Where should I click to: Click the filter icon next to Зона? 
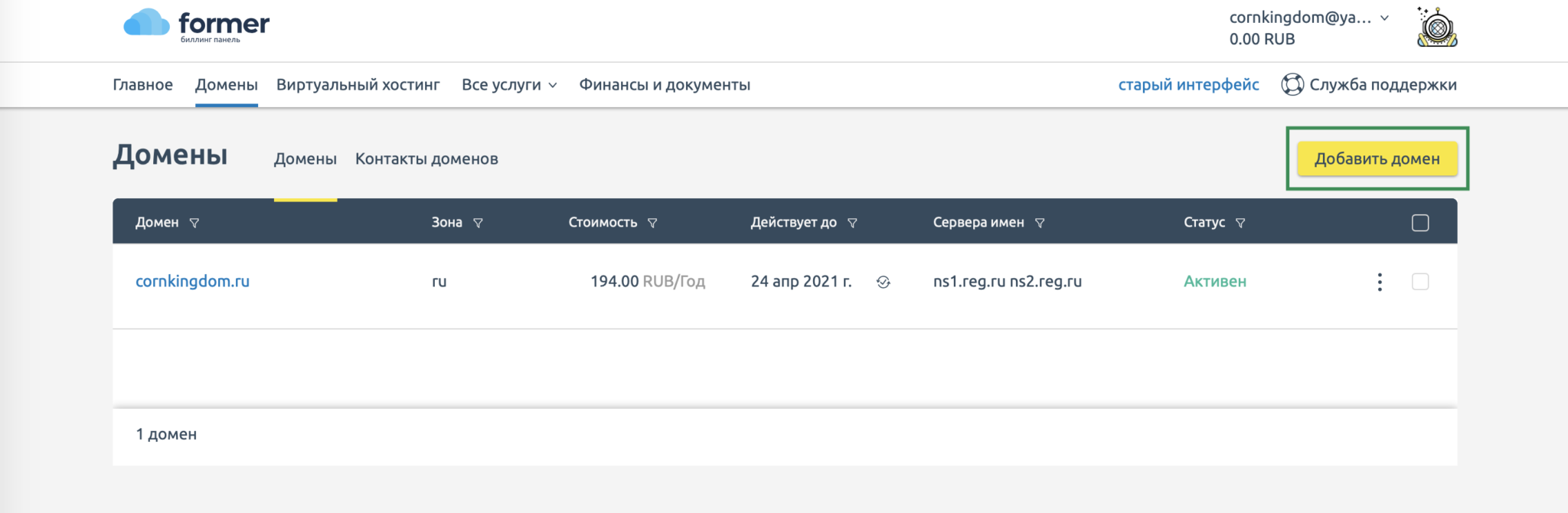pos(478,223)
